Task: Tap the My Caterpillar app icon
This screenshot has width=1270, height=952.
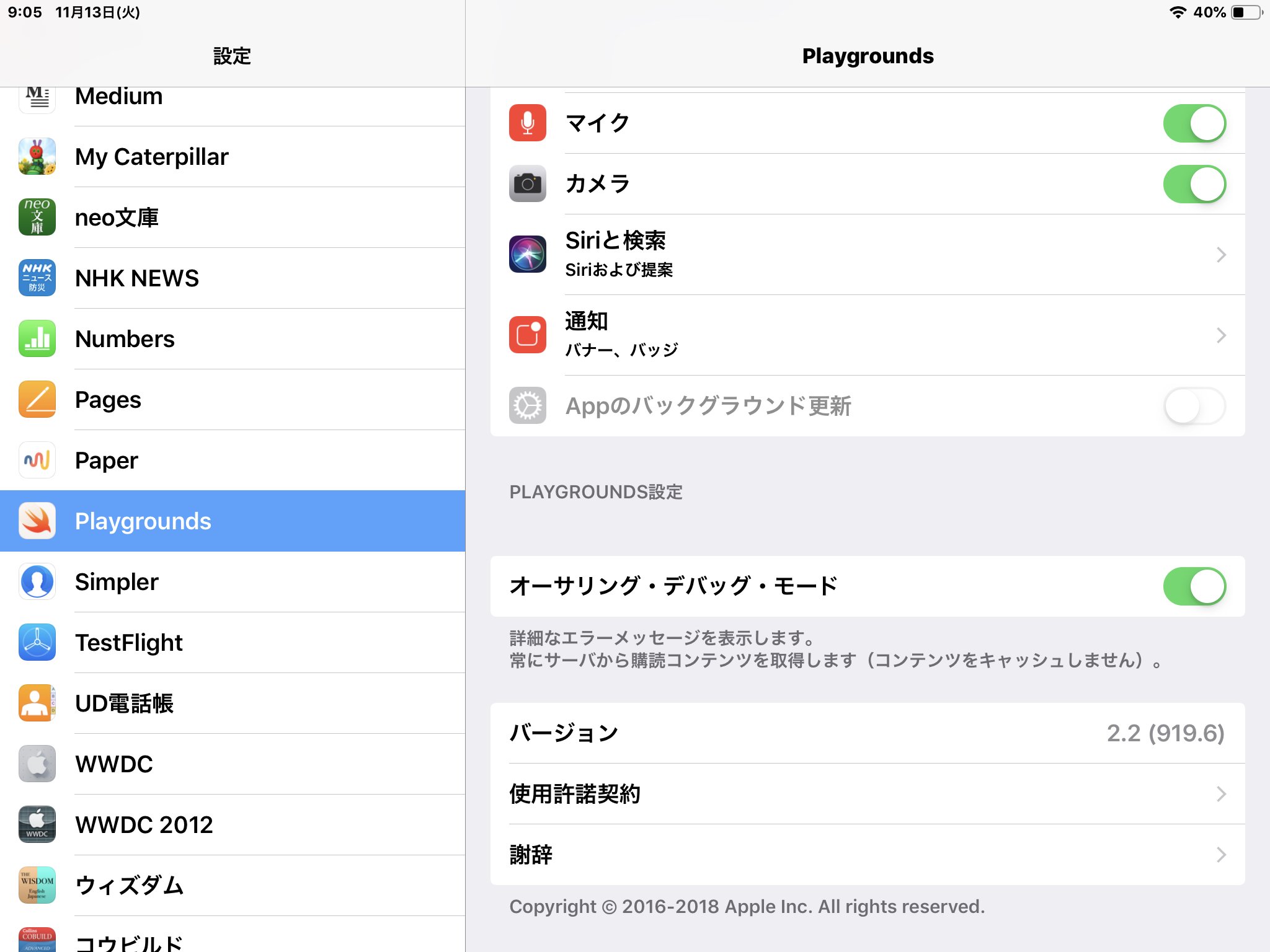Action: point(37,157)
